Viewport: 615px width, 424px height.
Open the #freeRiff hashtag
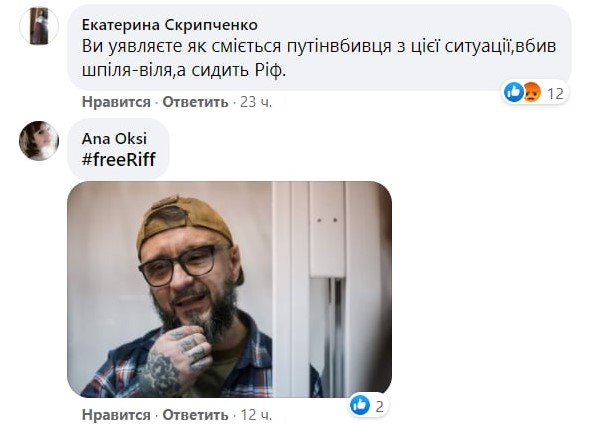pos(118,160)
